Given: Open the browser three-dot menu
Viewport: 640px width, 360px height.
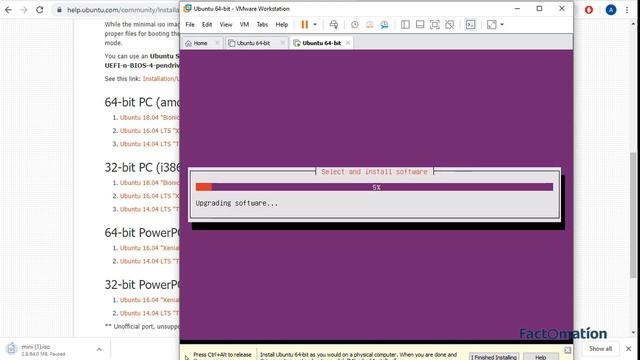Looking at the screenshot, I should coord(627,10).
